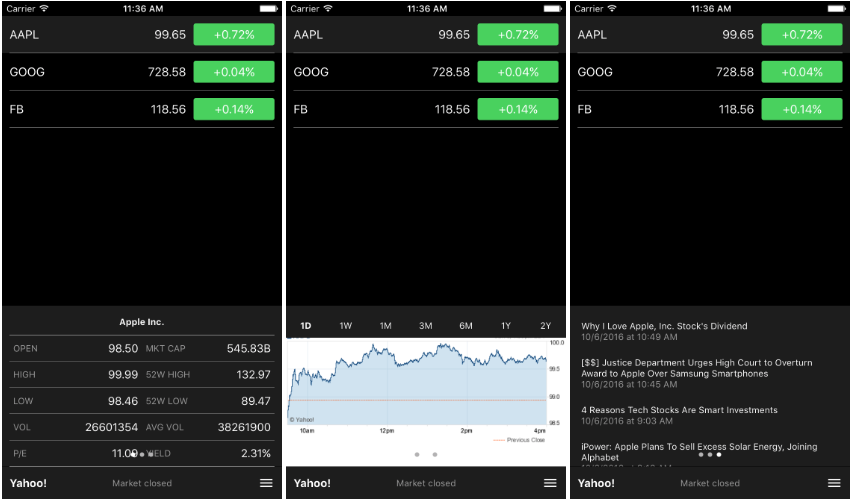Viewport: 850px width, 500px height.
Task: Select the 1D chart range tab
Action: tap(306, 326)
